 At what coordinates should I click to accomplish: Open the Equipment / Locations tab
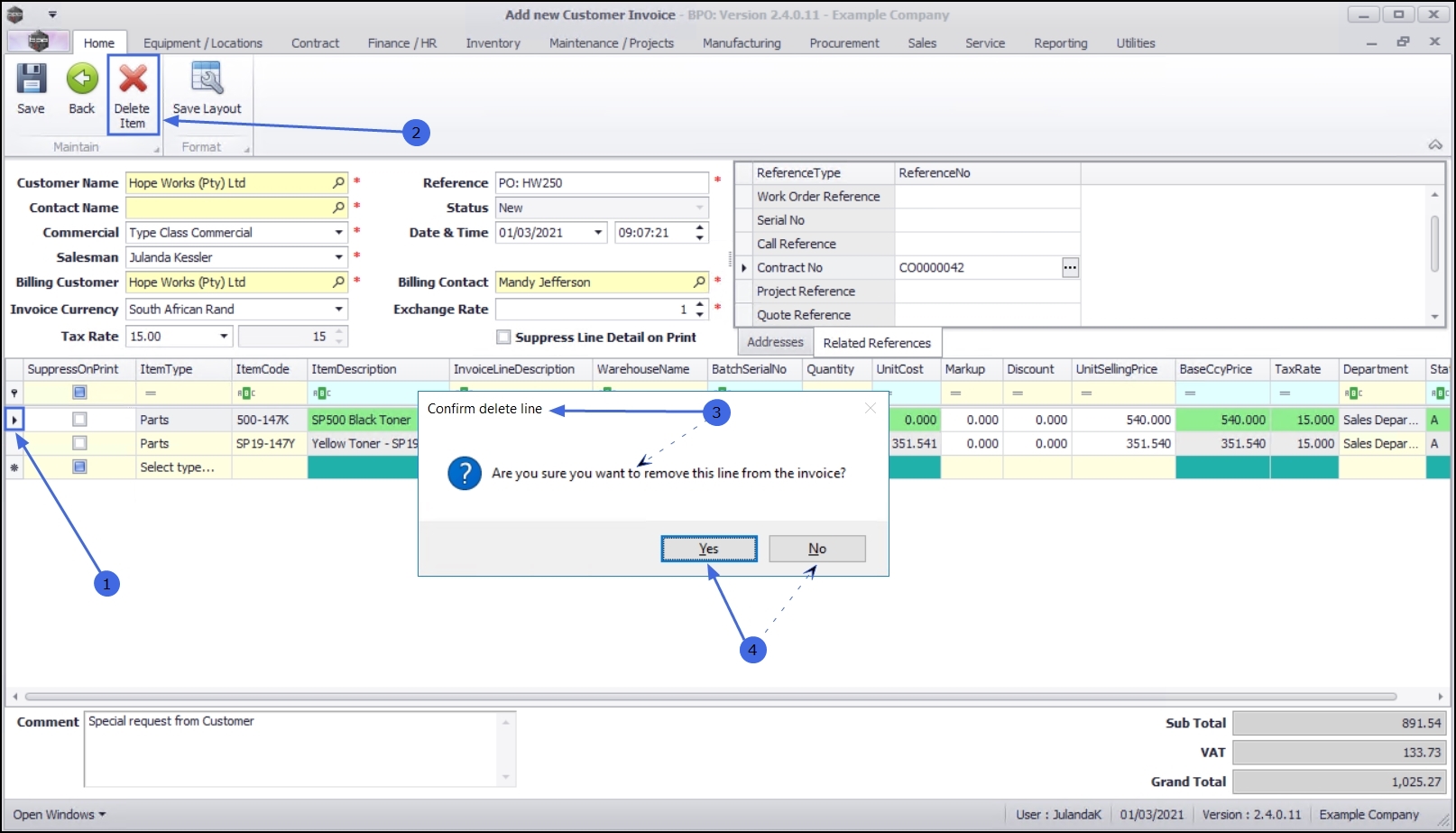click(x=203, y=43)
